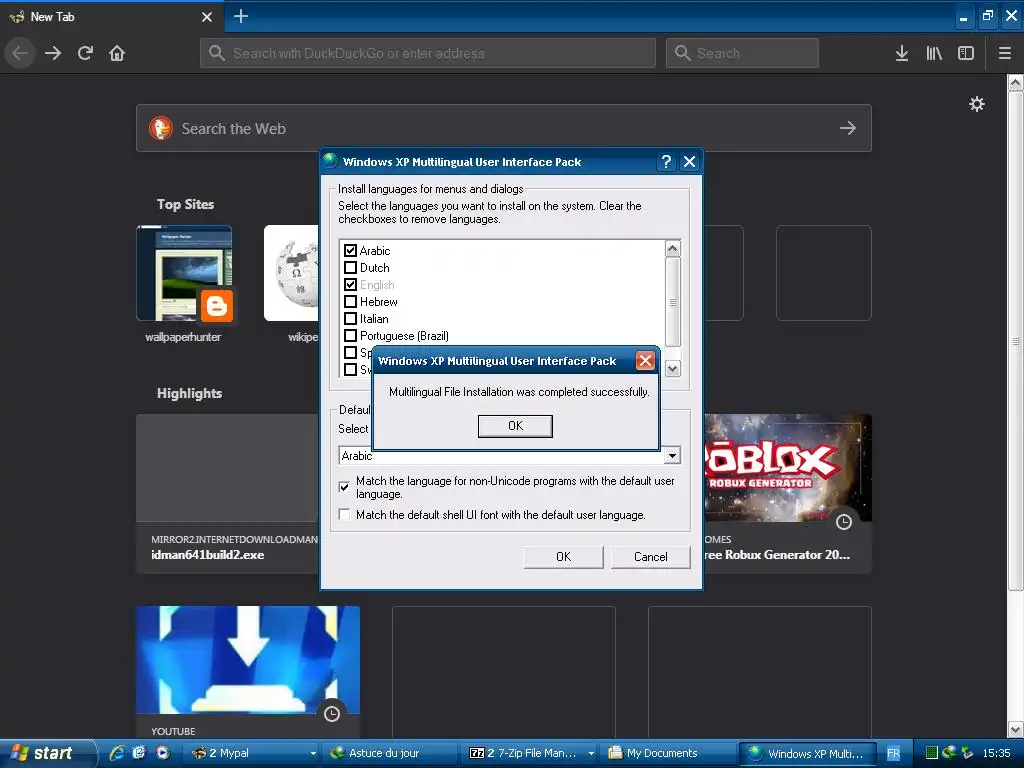This screenshot has width=1024, height=768.
Task: Expand the default user language dropdown
Action: pos(672,455)
